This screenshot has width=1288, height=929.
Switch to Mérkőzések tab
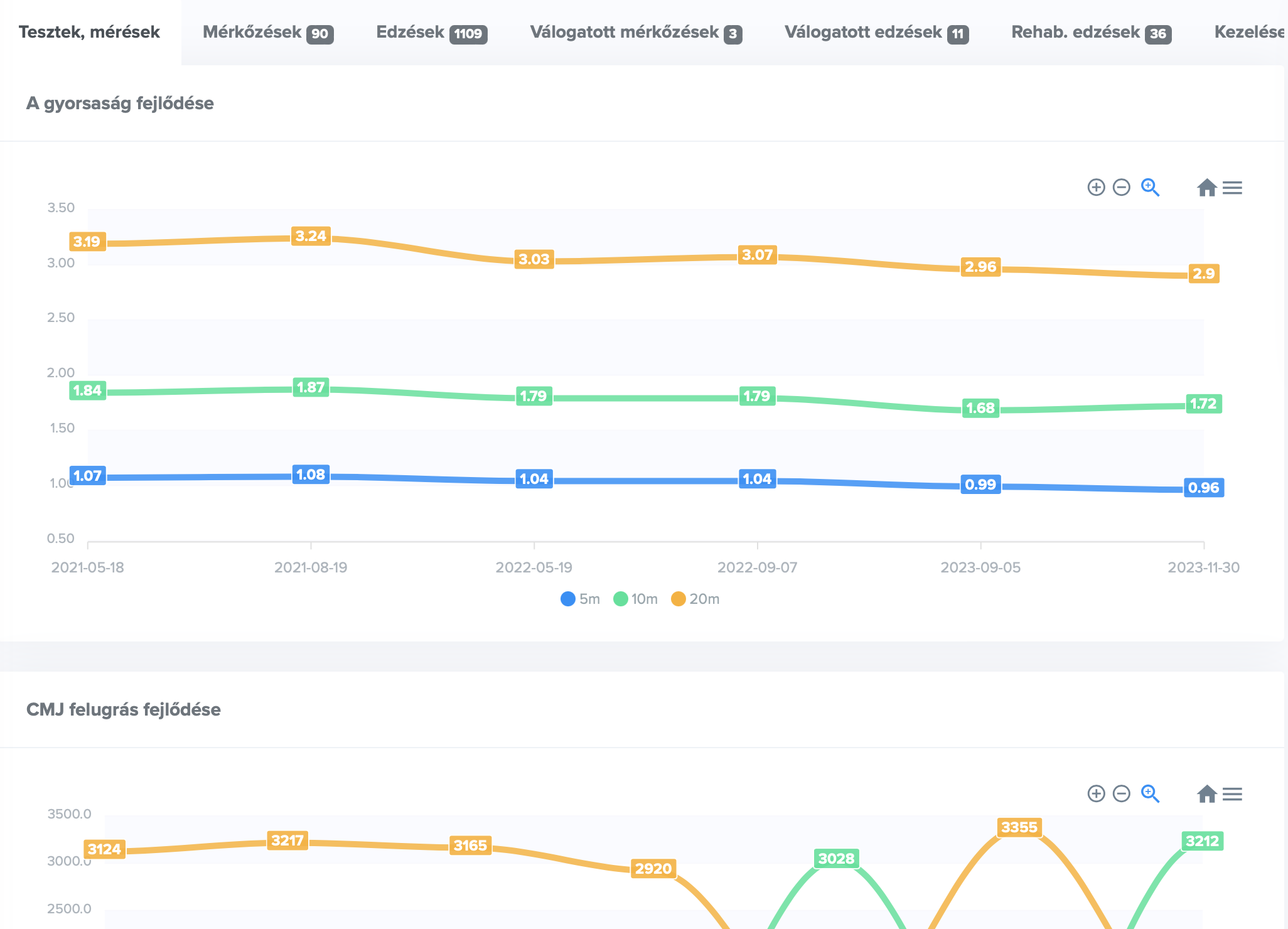(x=267, y=33)
